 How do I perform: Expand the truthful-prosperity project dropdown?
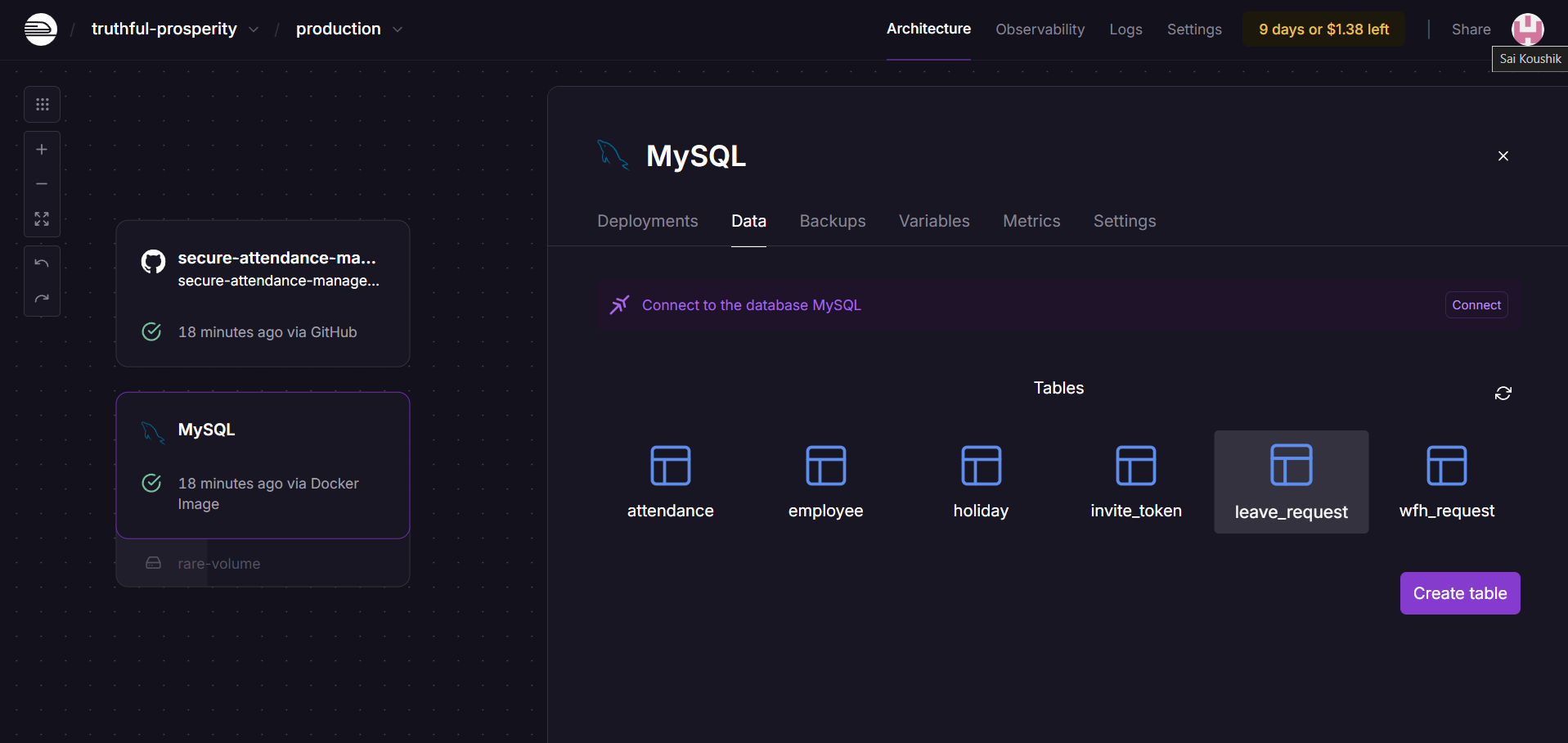click(x=254, y=29)
